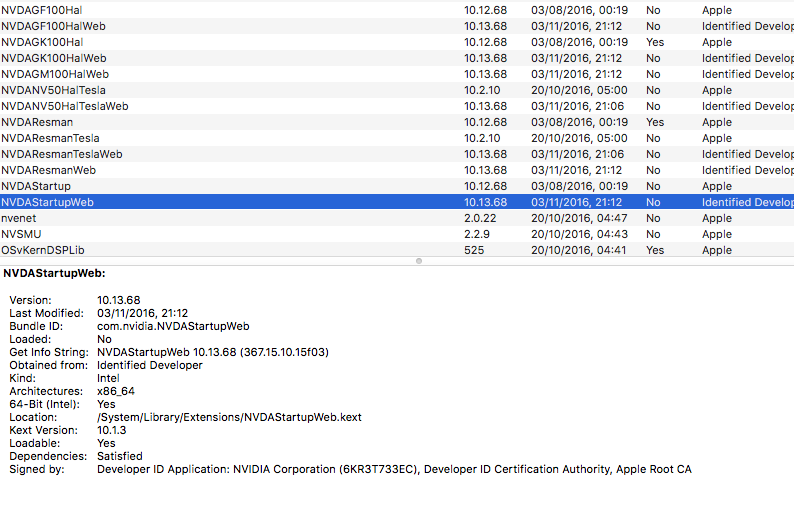Image resolution: width=794 pixels, height=510 pixels.
Task: Select the OSvKernDSPLib row
Action: click(397, 250)
